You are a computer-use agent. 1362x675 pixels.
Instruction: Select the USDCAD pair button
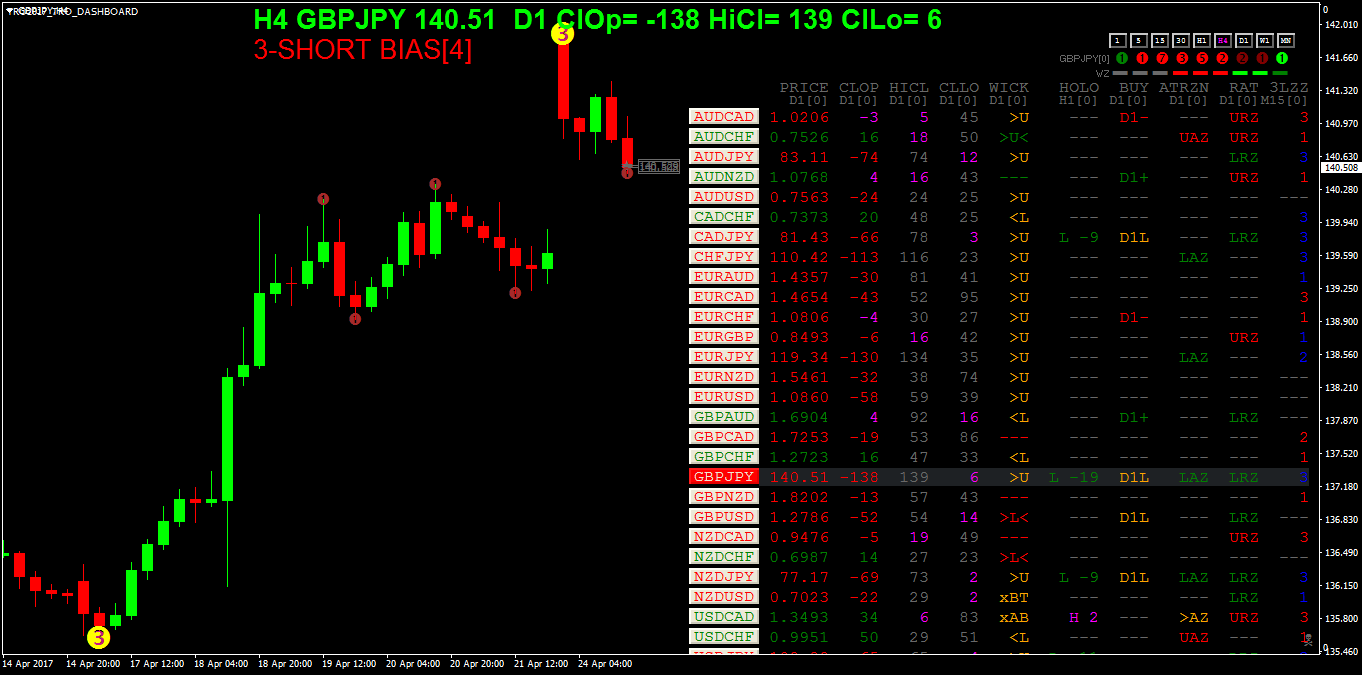724,617
